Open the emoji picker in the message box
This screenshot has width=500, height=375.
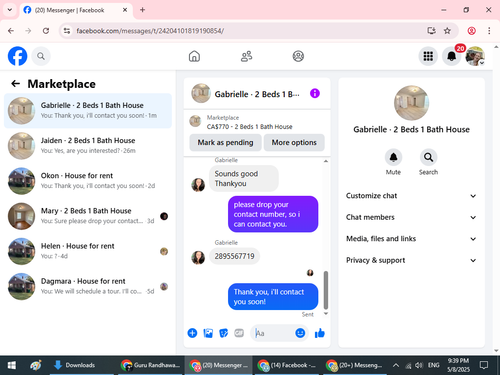(x=300, y=333)
